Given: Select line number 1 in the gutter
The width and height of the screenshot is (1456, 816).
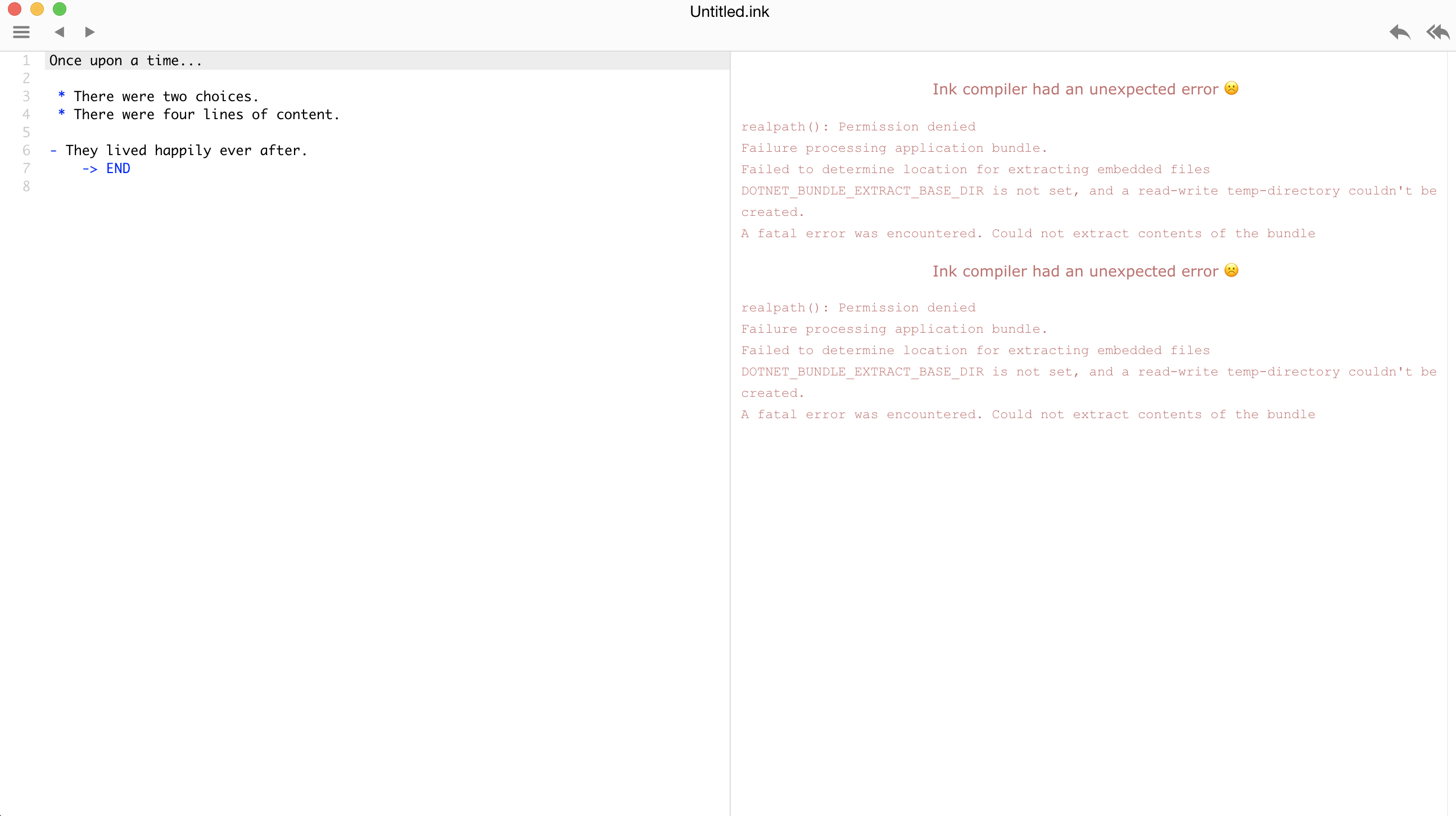Looking at the screenshot, I should click(x=26, y=61).
